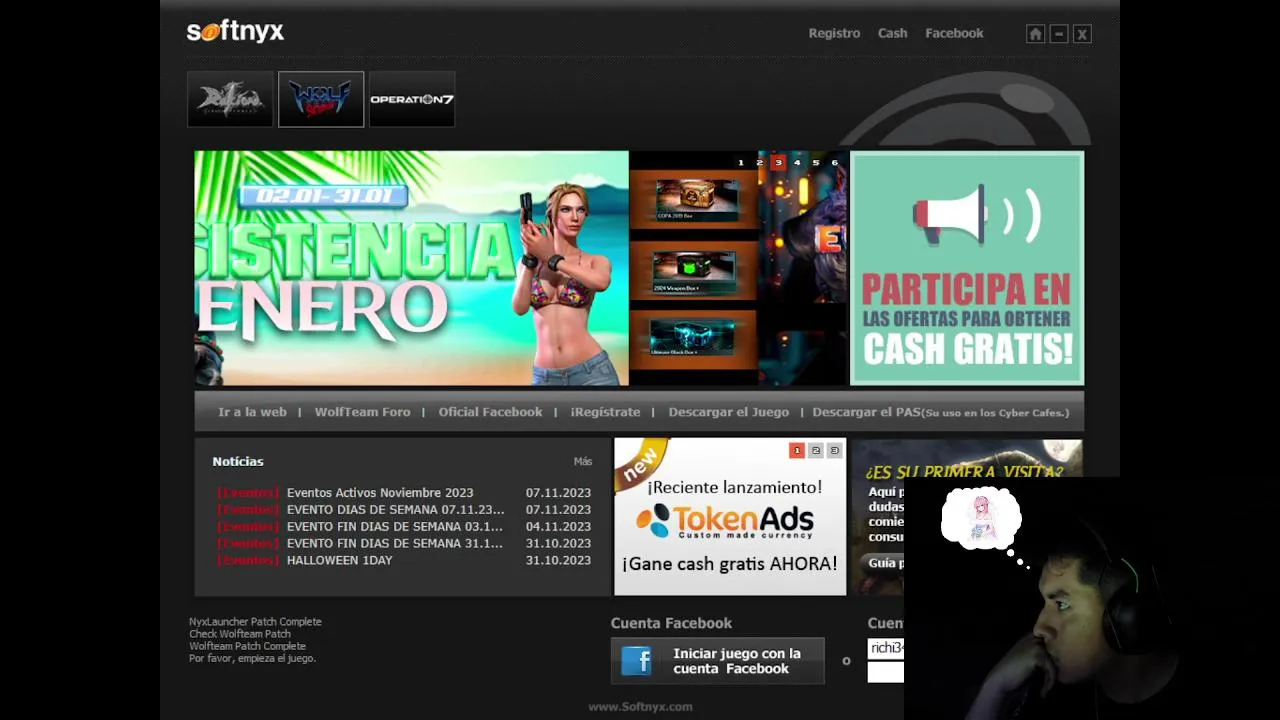Open the www.Softnyx.com footer link

tap(640, 707)
